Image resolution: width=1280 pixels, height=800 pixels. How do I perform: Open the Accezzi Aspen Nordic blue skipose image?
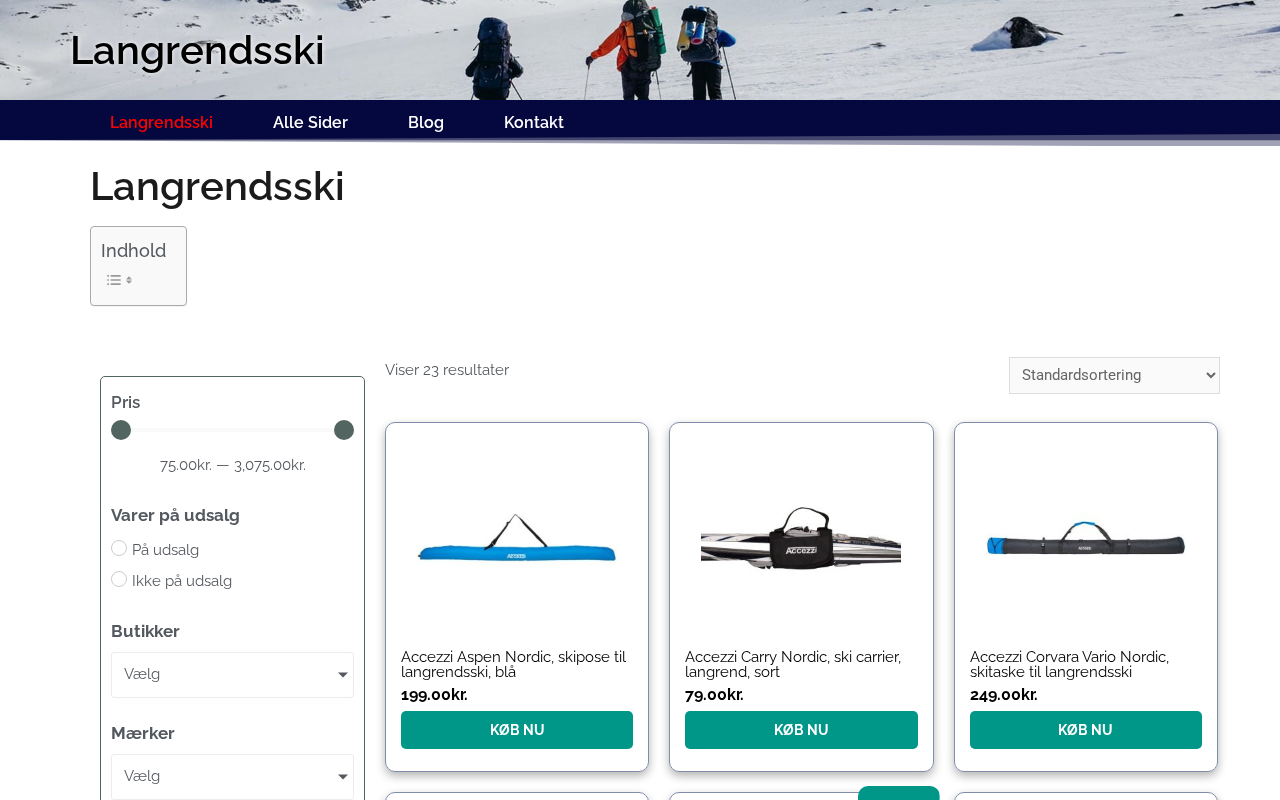(x=517, y=538)
